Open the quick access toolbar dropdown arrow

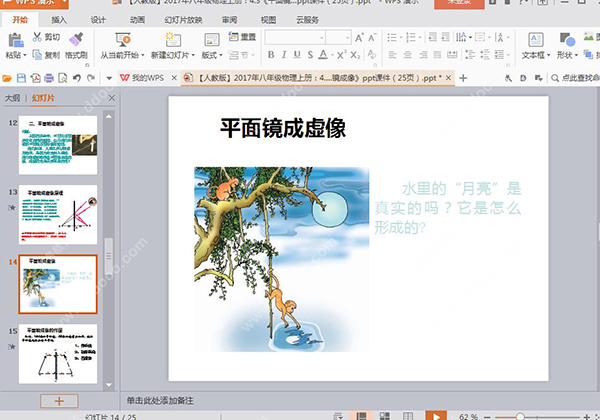109,78
